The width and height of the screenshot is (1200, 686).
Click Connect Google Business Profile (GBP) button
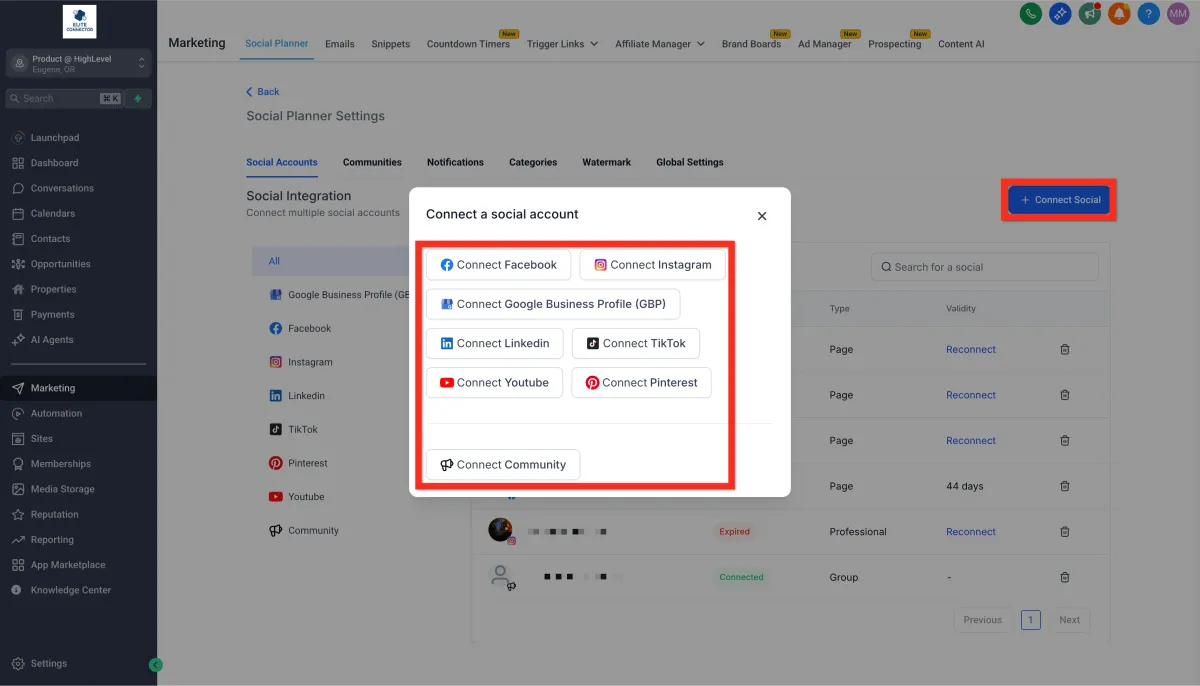click(x=553, y=304)
